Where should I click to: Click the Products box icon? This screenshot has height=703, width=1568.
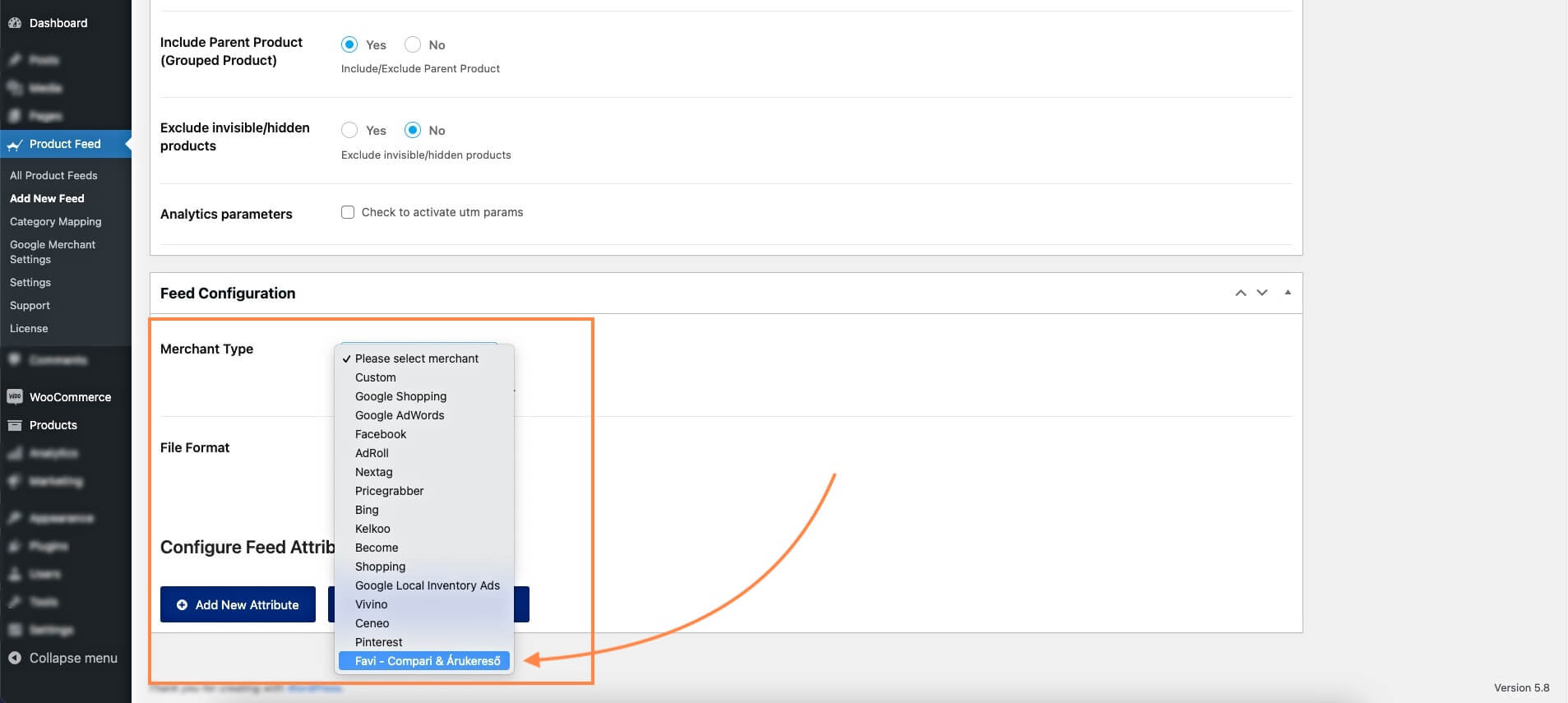point(14,425)
